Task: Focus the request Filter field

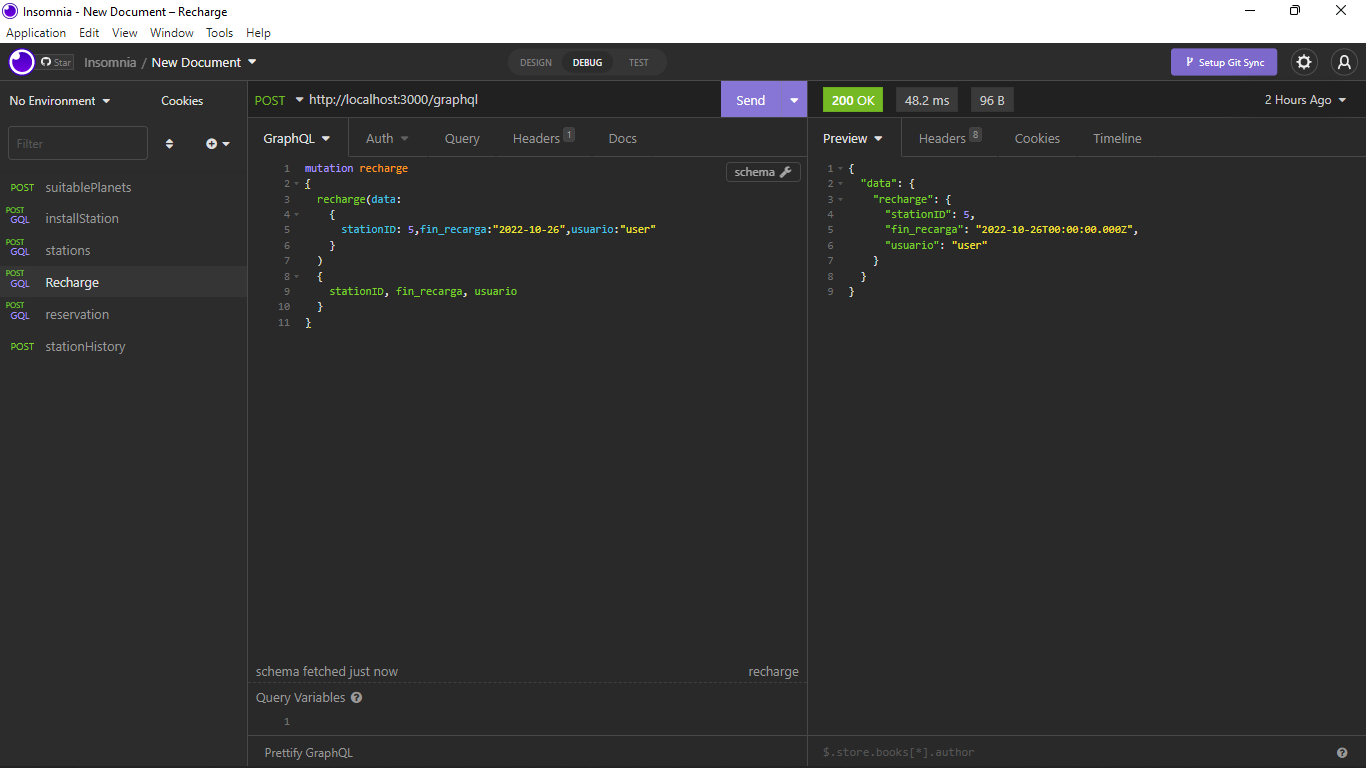Action: pos(78,143)
